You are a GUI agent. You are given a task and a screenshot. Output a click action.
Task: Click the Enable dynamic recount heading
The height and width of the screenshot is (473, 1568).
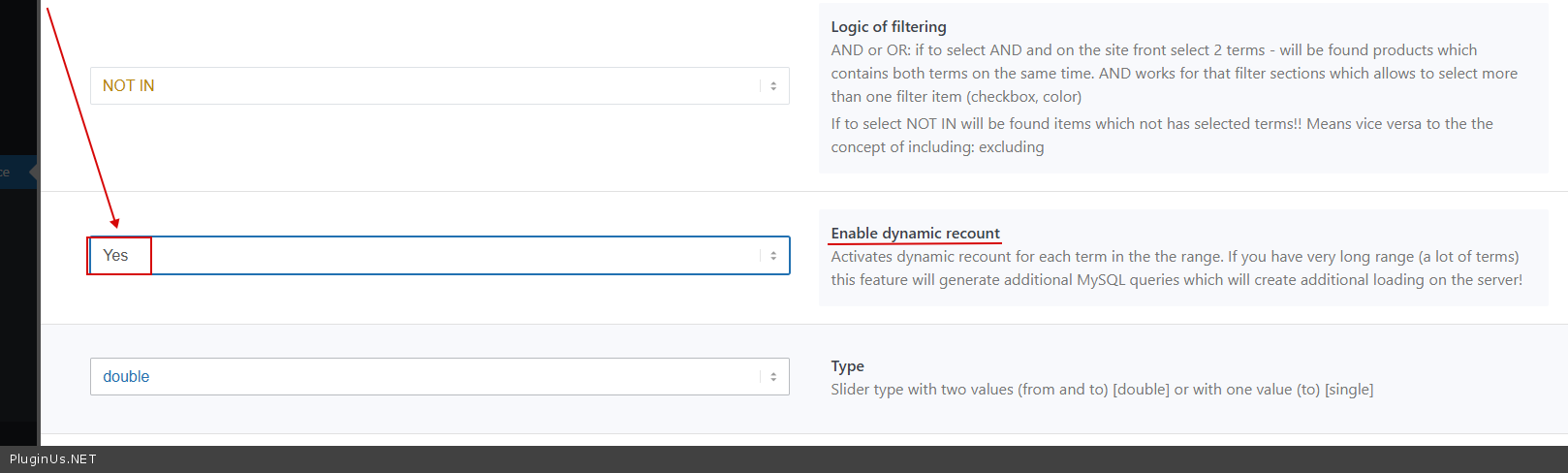pyautogui.click(x=915, y=234)
